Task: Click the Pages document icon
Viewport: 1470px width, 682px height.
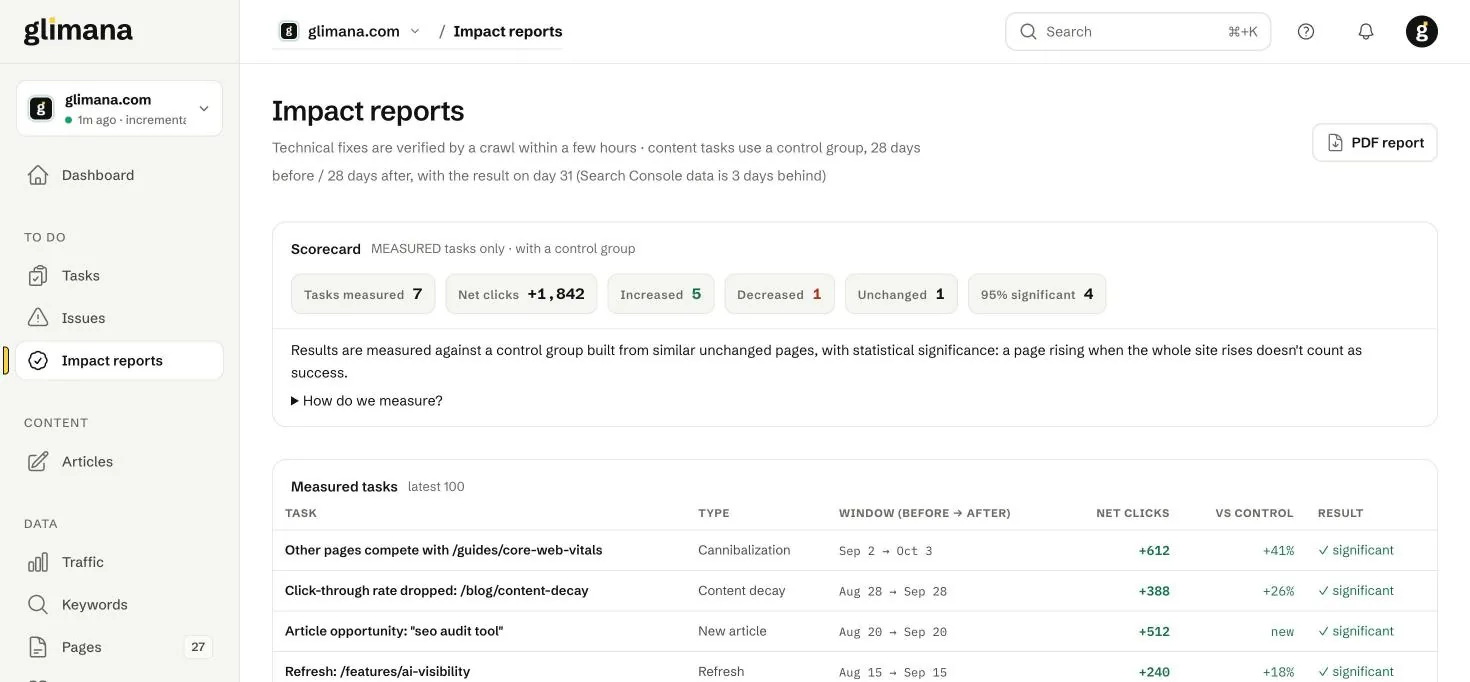Action: [x=38, y=647]
